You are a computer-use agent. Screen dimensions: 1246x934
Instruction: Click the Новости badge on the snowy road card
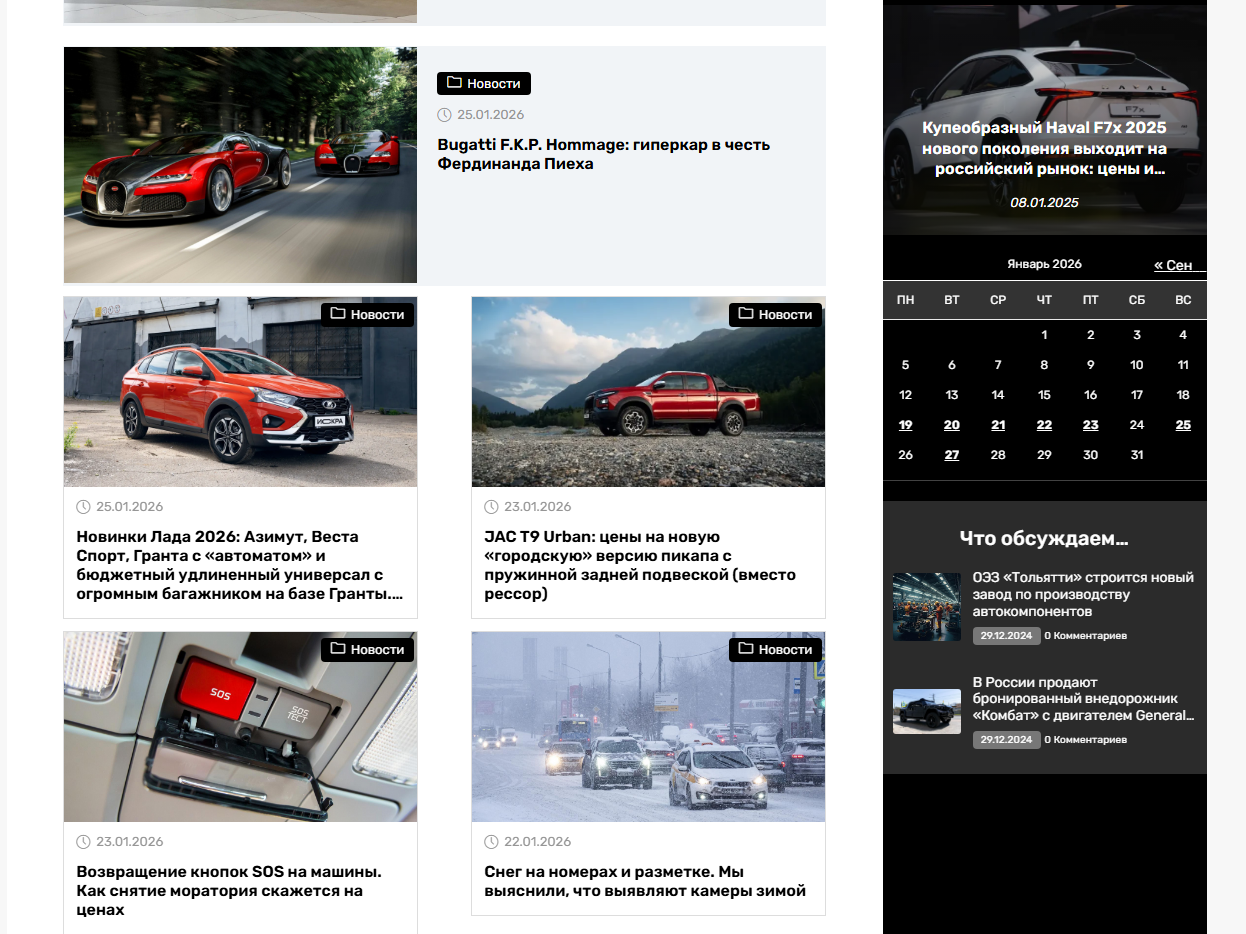coord(775,649)
